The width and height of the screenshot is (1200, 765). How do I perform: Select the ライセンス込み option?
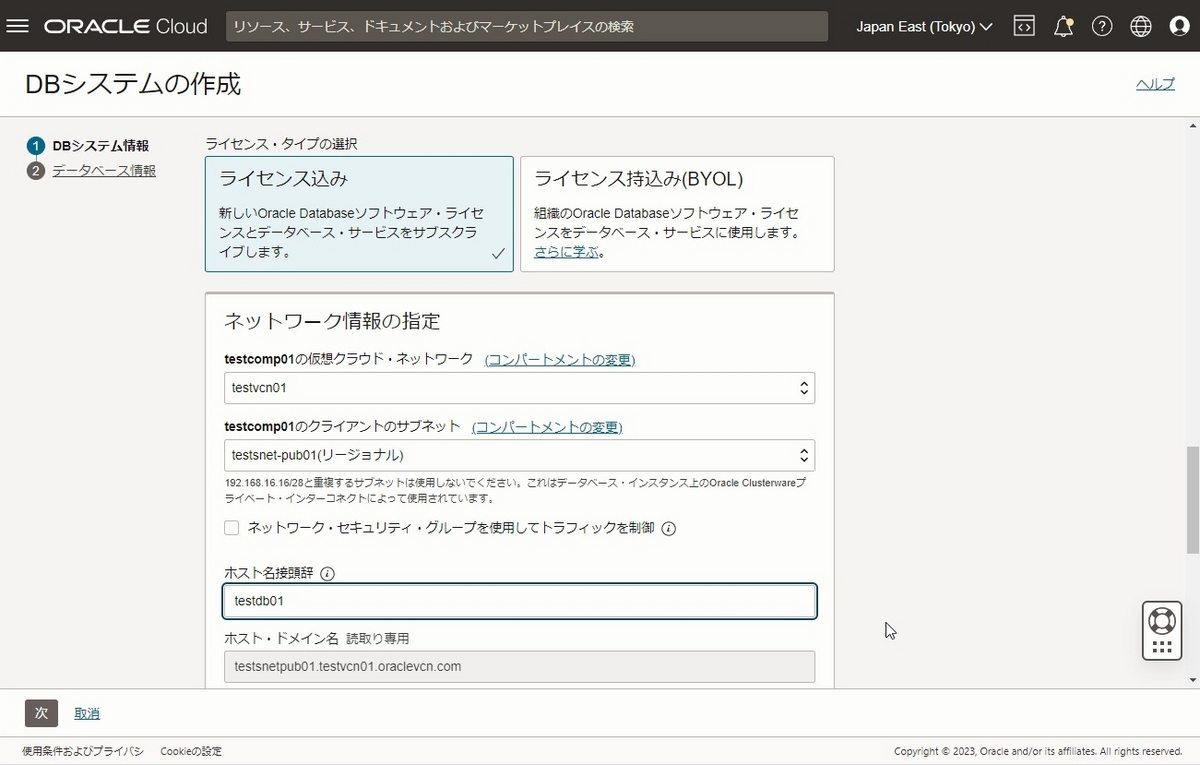click(359, 213)
